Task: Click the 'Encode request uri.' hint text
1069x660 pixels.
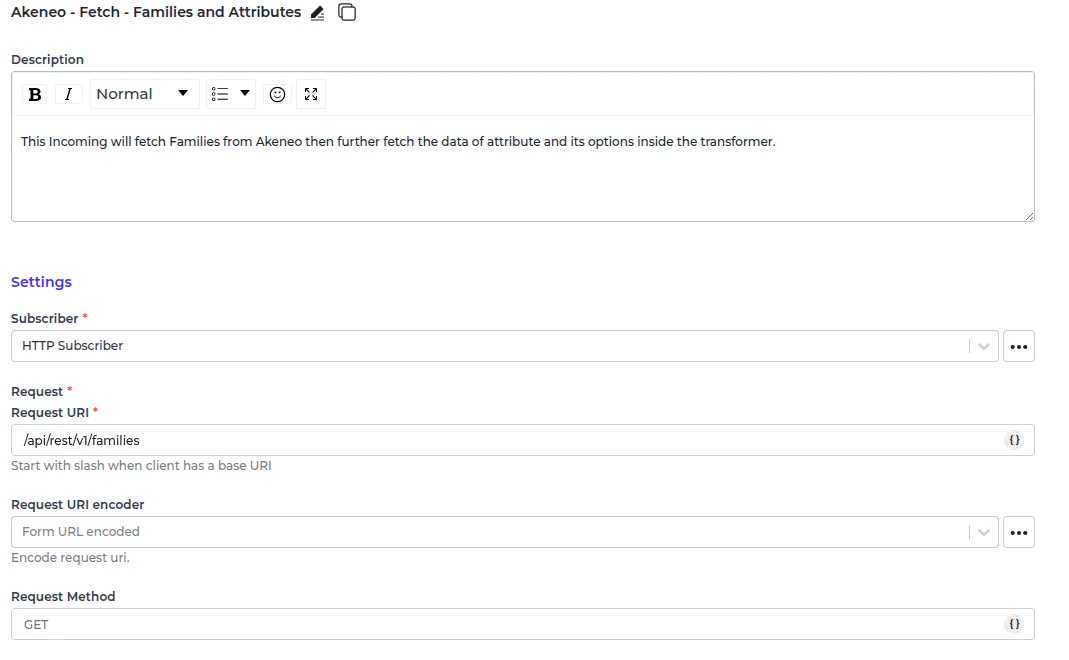Action: [70, 558]
